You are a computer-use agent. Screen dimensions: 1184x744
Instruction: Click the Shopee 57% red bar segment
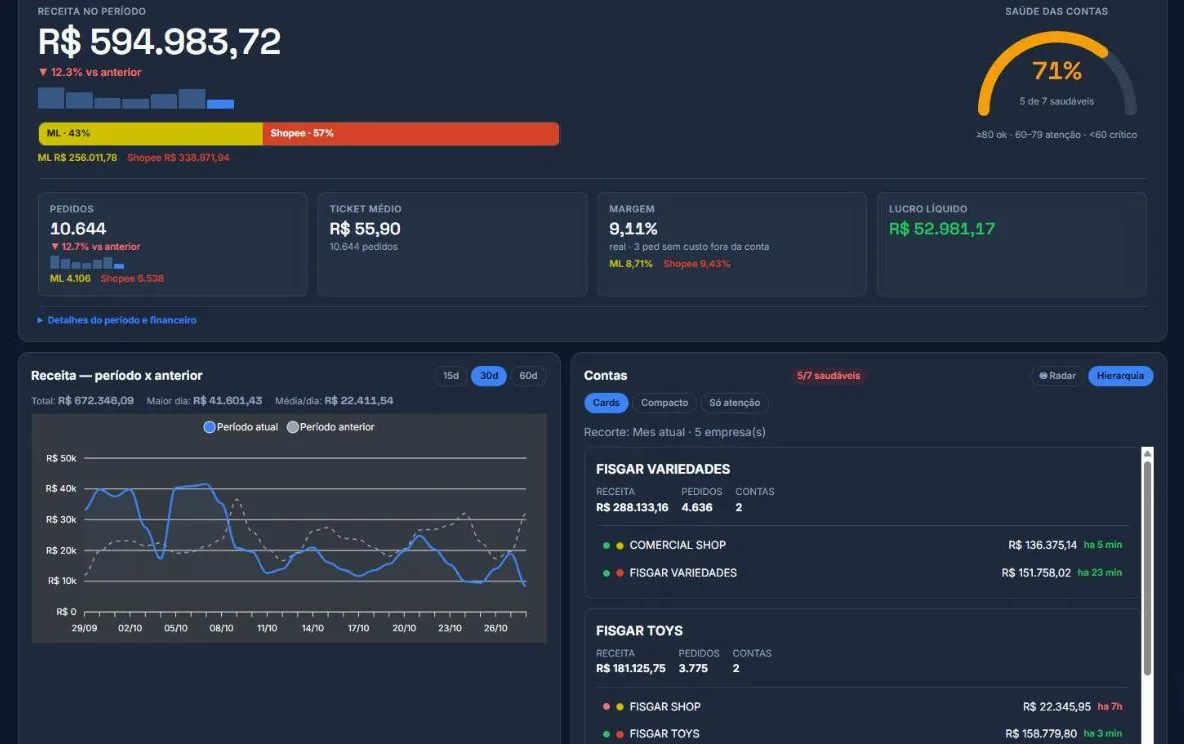click(411, 134)
